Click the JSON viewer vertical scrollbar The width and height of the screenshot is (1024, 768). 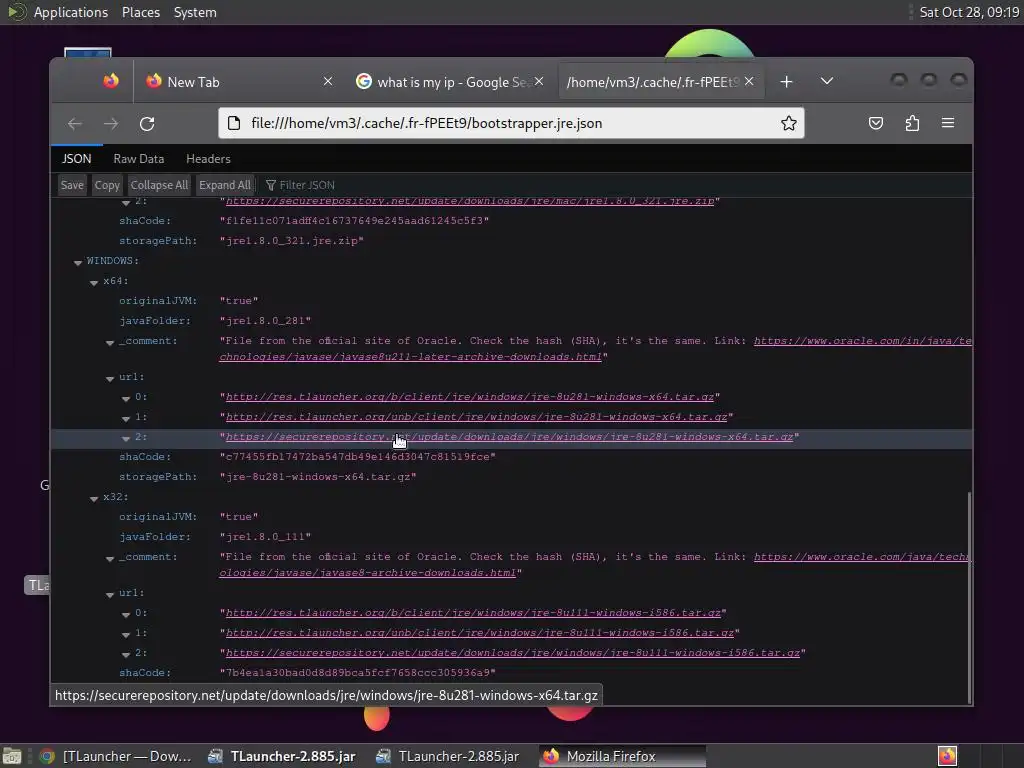pyautogui.click(x=969, y=596)
